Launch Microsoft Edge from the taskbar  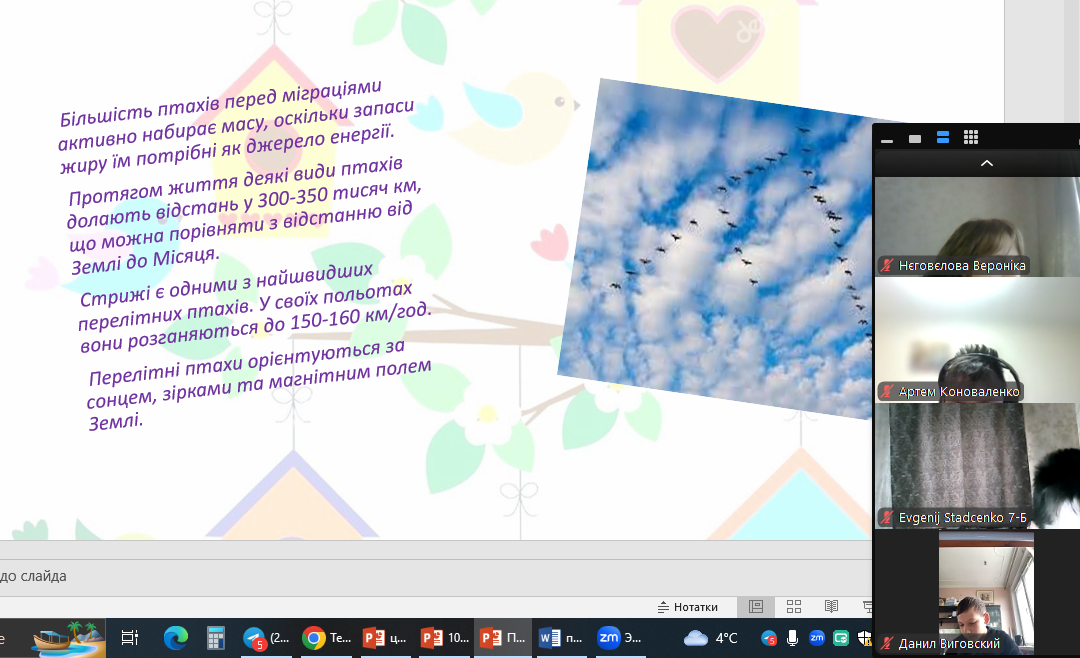[x=176, y=638]
